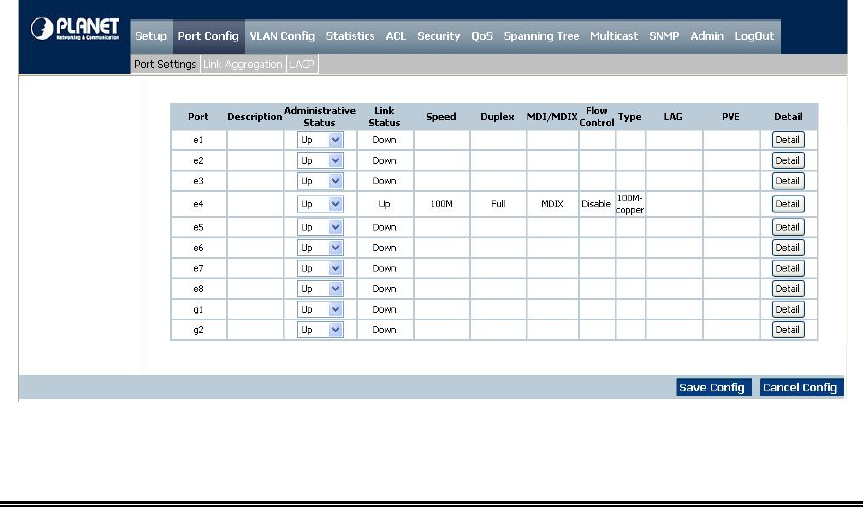Open the Port Config menu
This screenshot has width=863, height=507.
pyautogui.click(x=208, y=36)
